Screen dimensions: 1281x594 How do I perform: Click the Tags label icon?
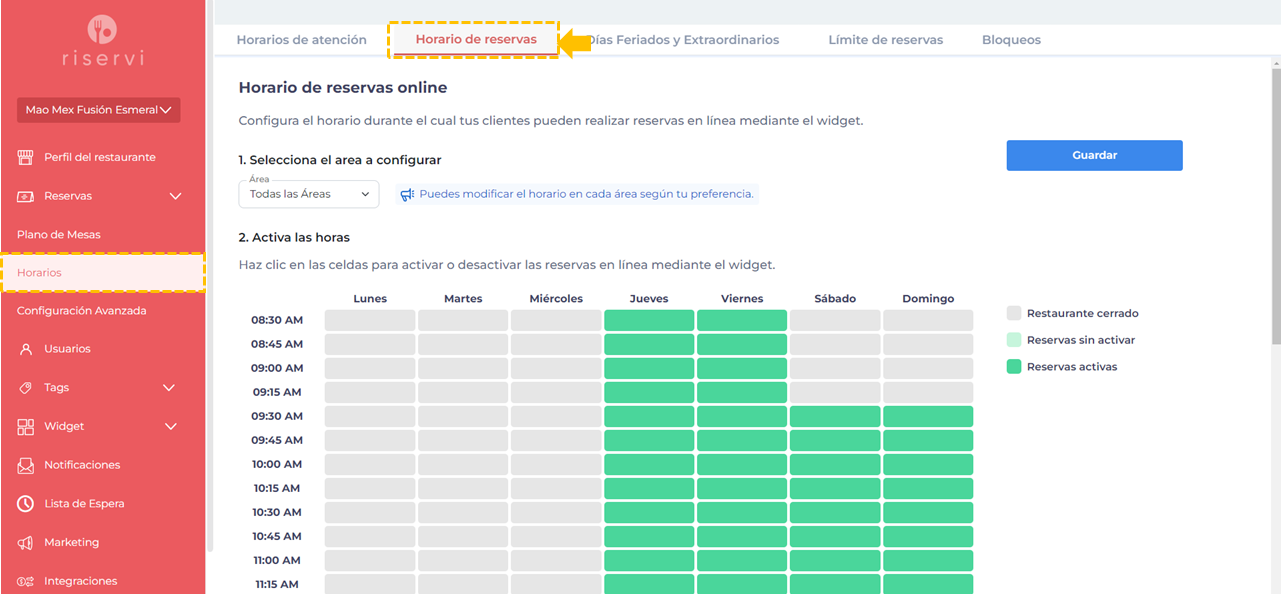point(26,388)
